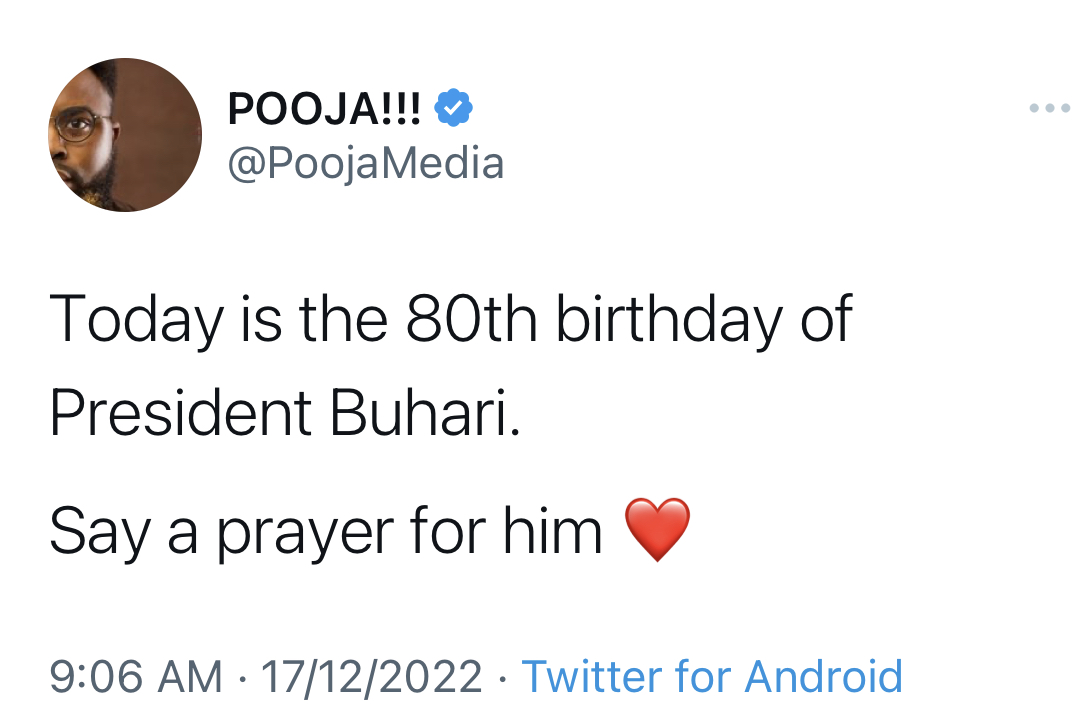Screen dimensions: 1090x726
Task: Click the 'Say a prayer for him' sentence
Action: pyautogui.click(x=325, y=533)
